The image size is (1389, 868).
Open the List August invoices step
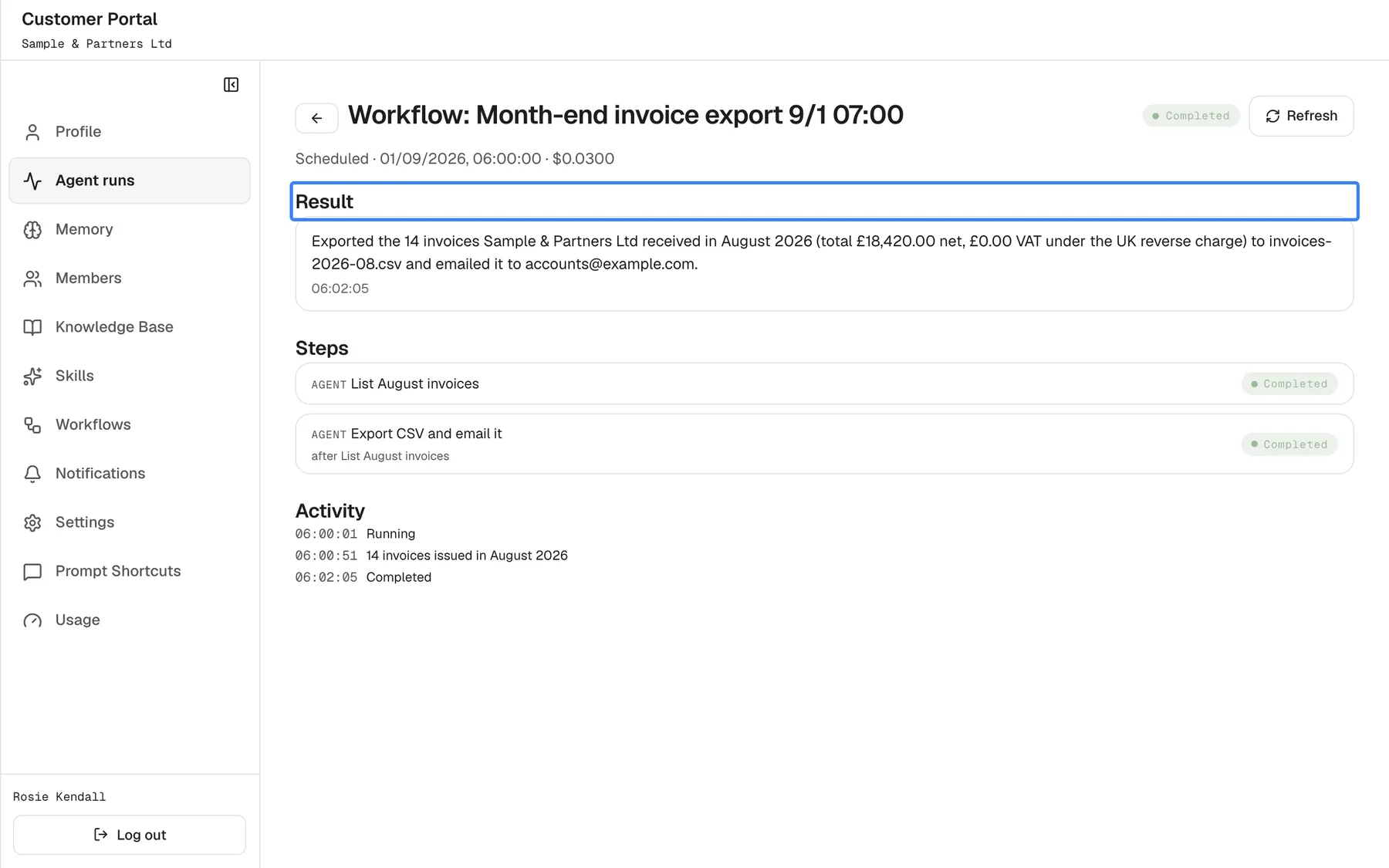[x=824, y=383]
